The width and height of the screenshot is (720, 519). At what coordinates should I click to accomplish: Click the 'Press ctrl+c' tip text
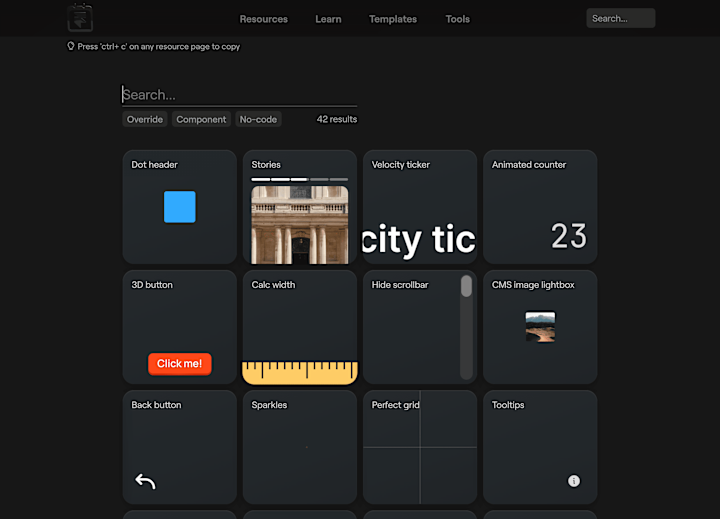(158, 46)
